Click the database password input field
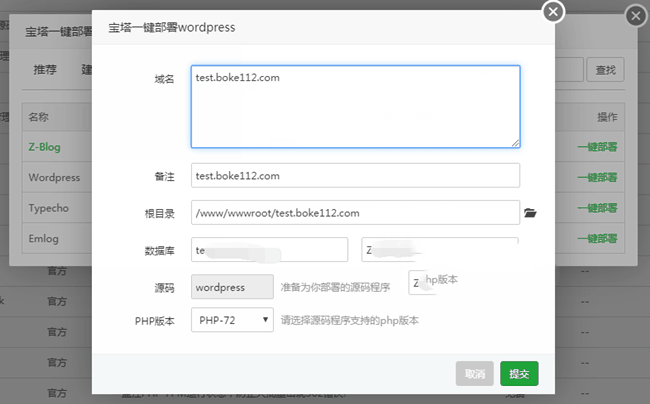 pyautogui.click(x=440, y=250)
